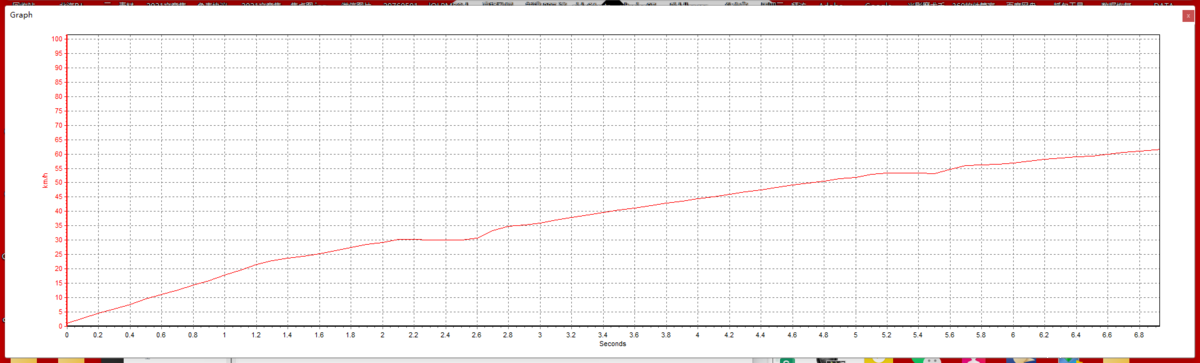This screenshot has width=1200, height=363.
Task: Click the 1 second tick label
Action: (x=225, y=335)
